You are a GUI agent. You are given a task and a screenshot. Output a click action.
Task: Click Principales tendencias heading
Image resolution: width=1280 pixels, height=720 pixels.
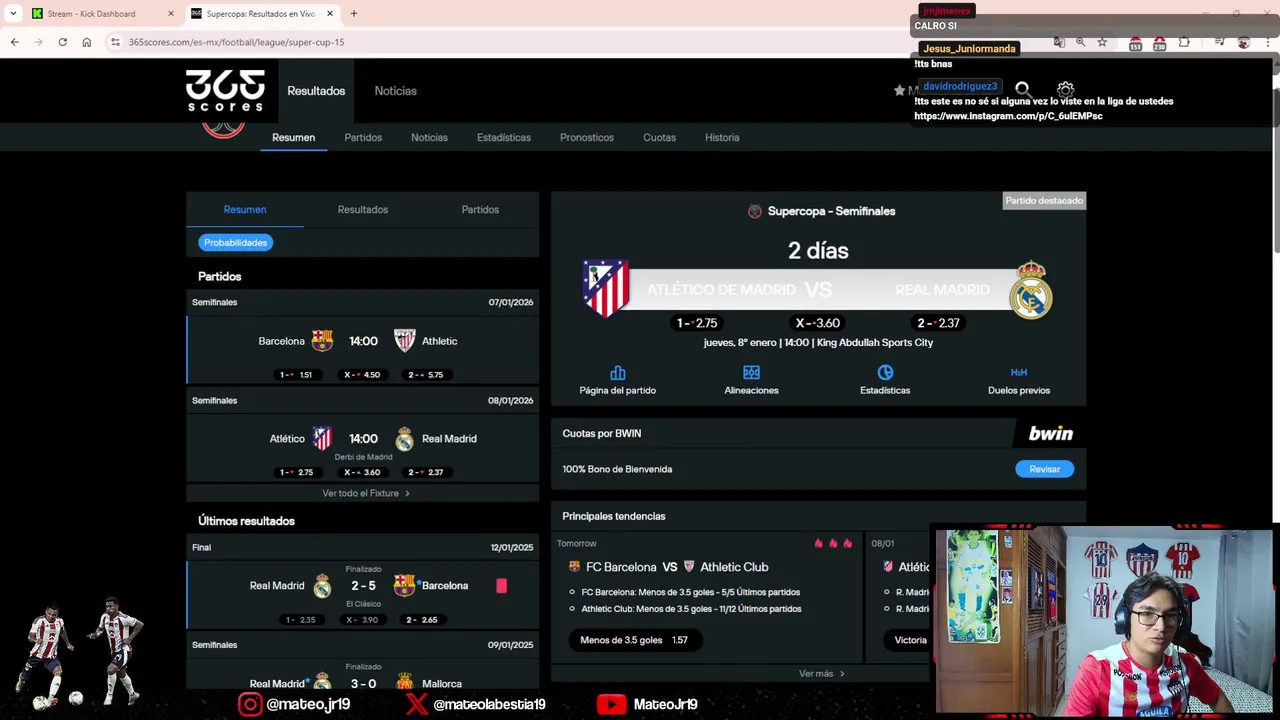613,516
